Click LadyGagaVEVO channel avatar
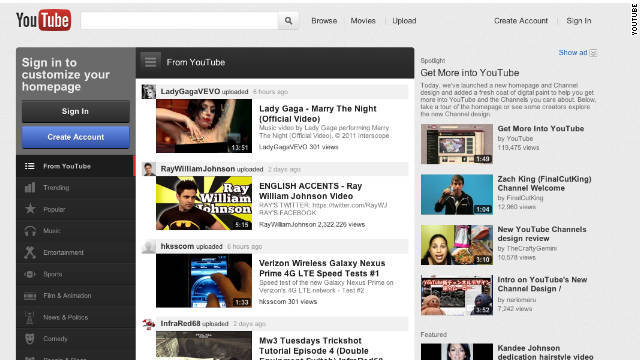 [x=149, y=91]
